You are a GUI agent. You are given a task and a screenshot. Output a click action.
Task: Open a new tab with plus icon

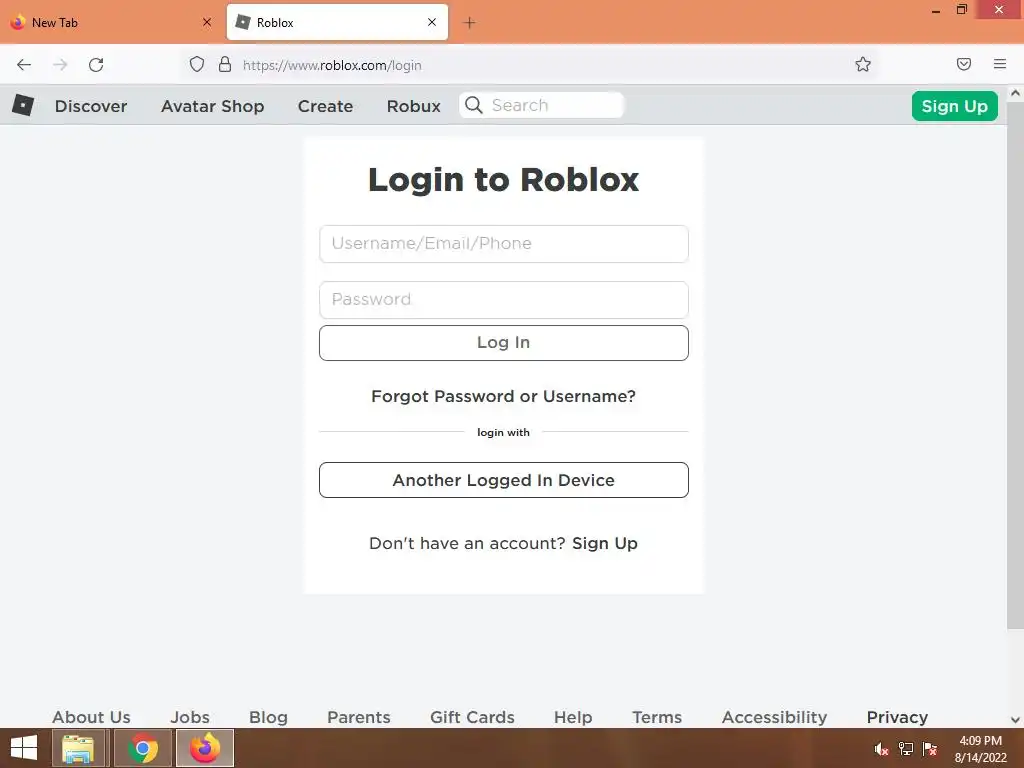(x=469, y=23)
